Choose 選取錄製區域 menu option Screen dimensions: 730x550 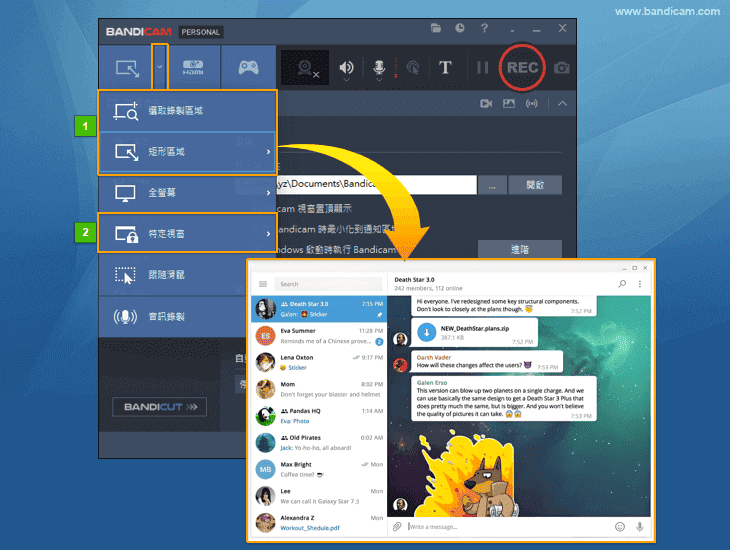point(187,111)
